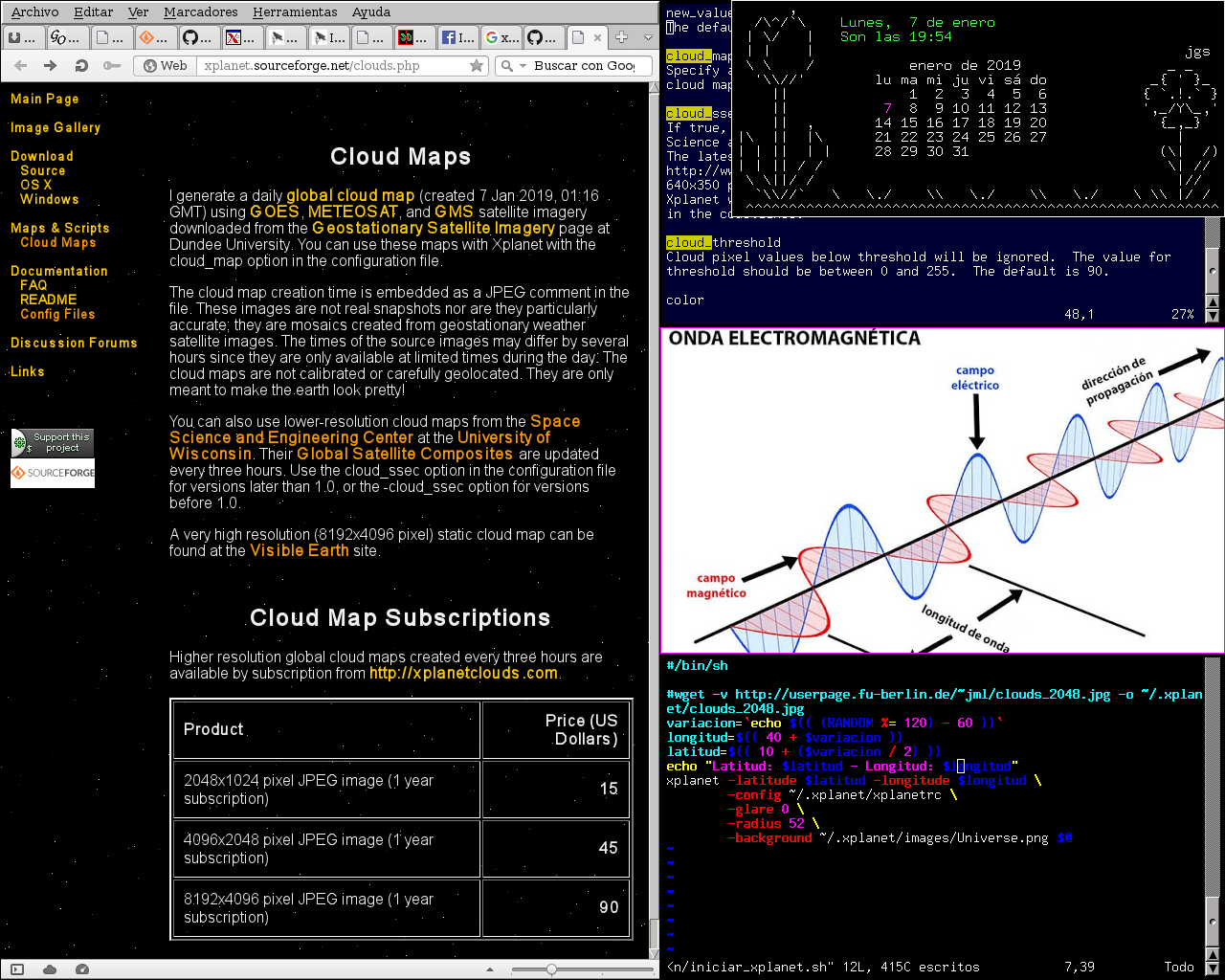Open a new tab with plus button
The image size is (1225, 980).
[x=621, y=37]
